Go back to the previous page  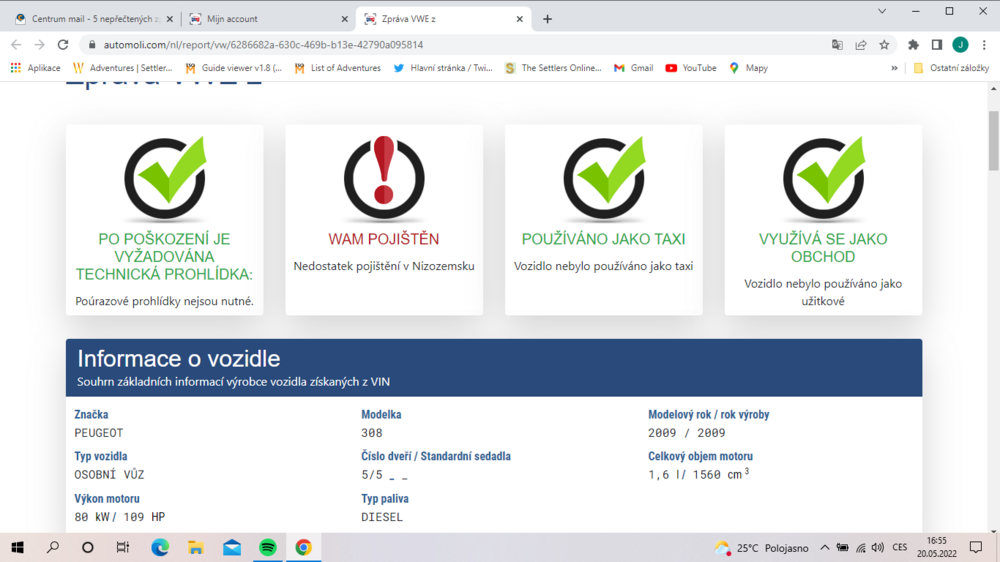(16, 45)
